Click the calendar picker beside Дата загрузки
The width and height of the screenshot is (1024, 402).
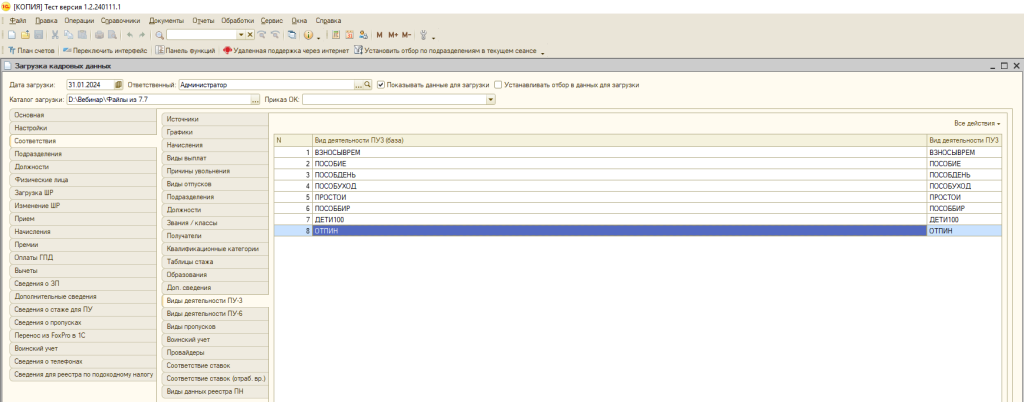point(118,85)
